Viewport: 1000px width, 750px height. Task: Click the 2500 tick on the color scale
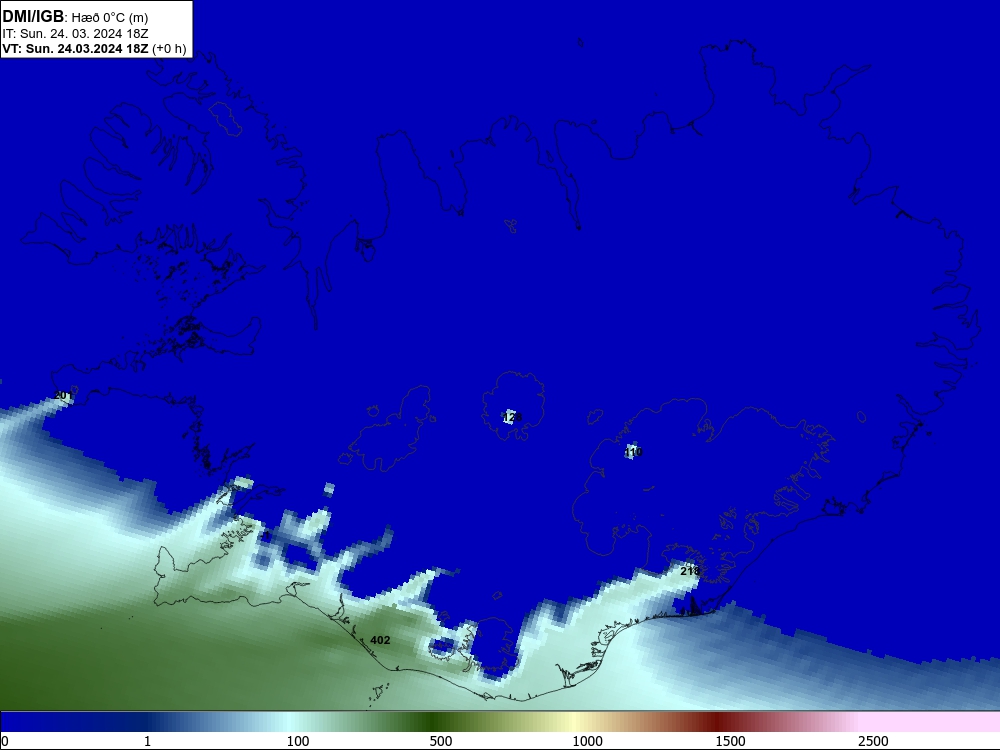pyautogui.click(x=873, y=741)
